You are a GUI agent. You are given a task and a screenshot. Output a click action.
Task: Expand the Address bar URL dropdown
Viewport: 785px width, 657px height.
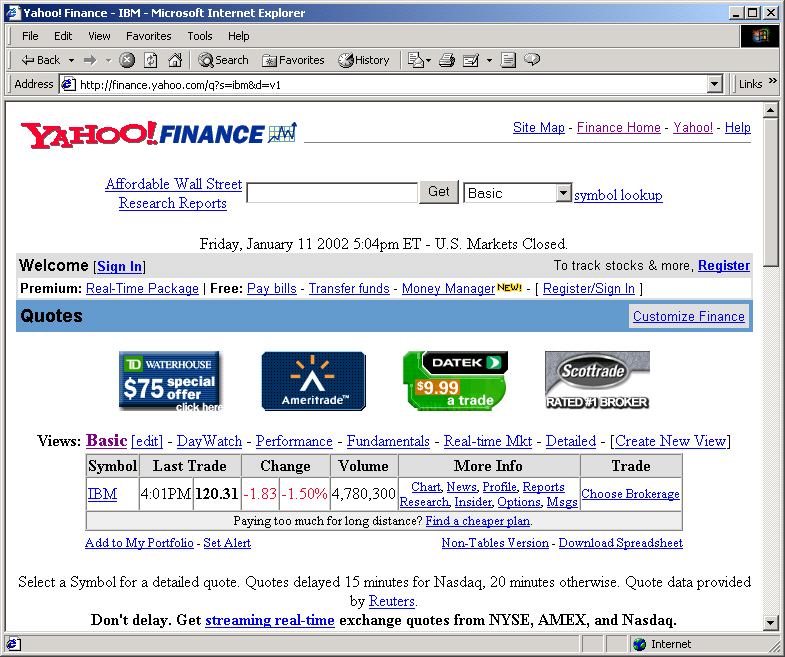(715, 84)
